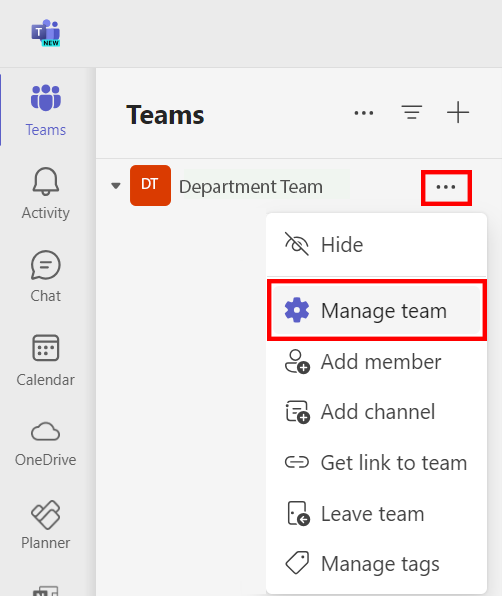Choose Hide from the context menu
The height and width of the screenshot is (596, 502).
pos(377,244)
